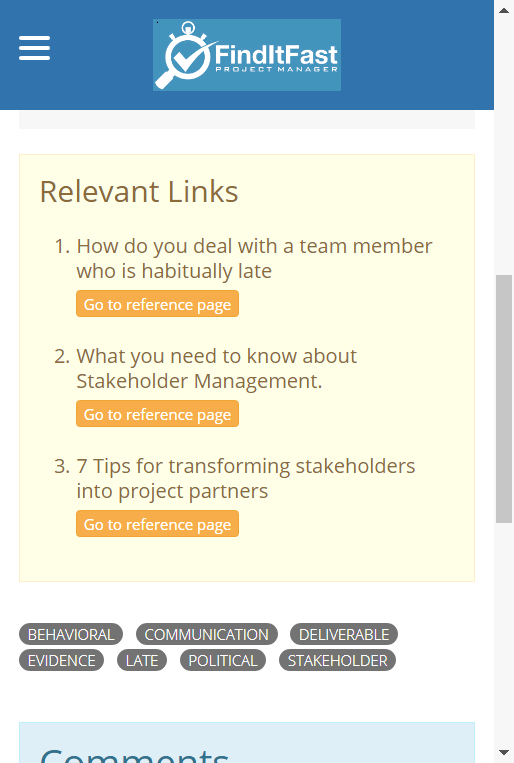Click the vertical scrollbar thumb
The width and height of the screenshot is (514, 763).
pos(504,399)
